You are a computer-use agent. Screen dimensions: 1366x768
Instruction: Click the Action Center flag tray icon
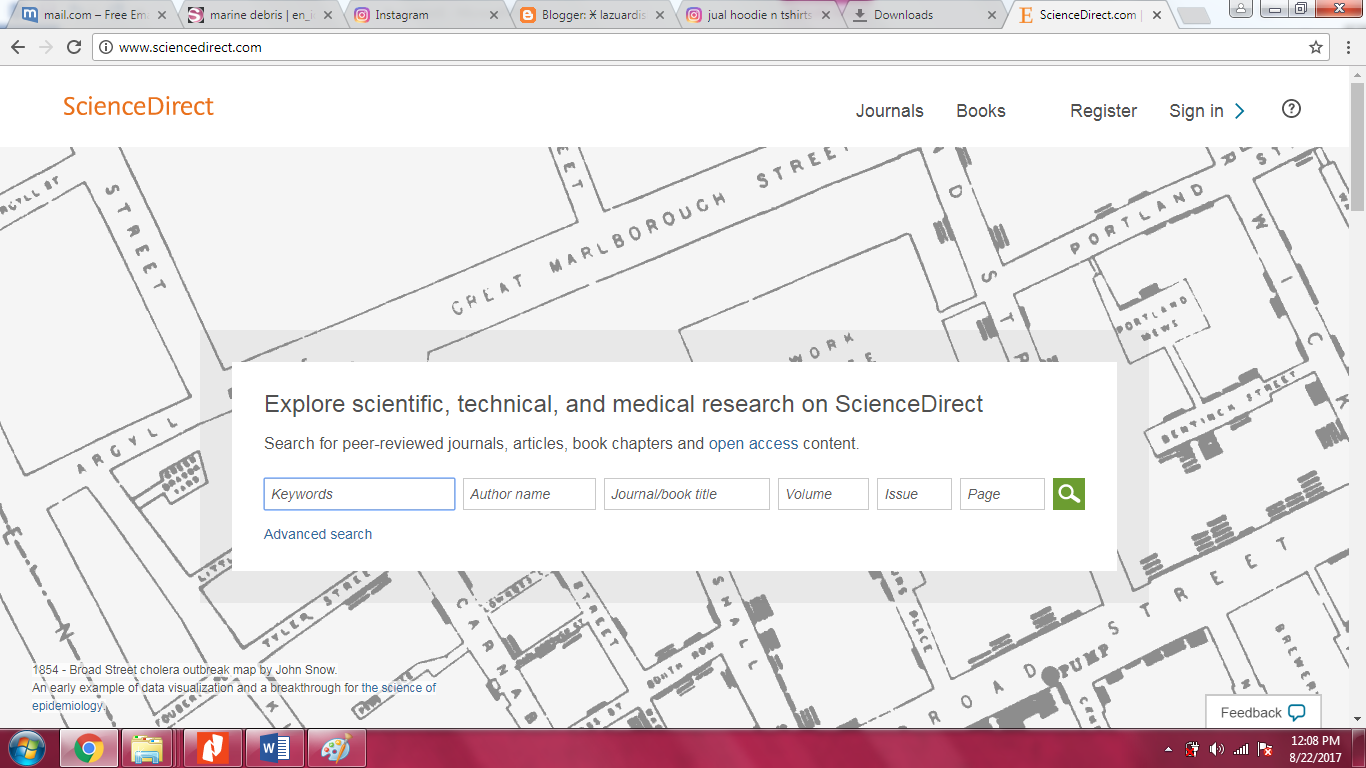(1265, 748)
